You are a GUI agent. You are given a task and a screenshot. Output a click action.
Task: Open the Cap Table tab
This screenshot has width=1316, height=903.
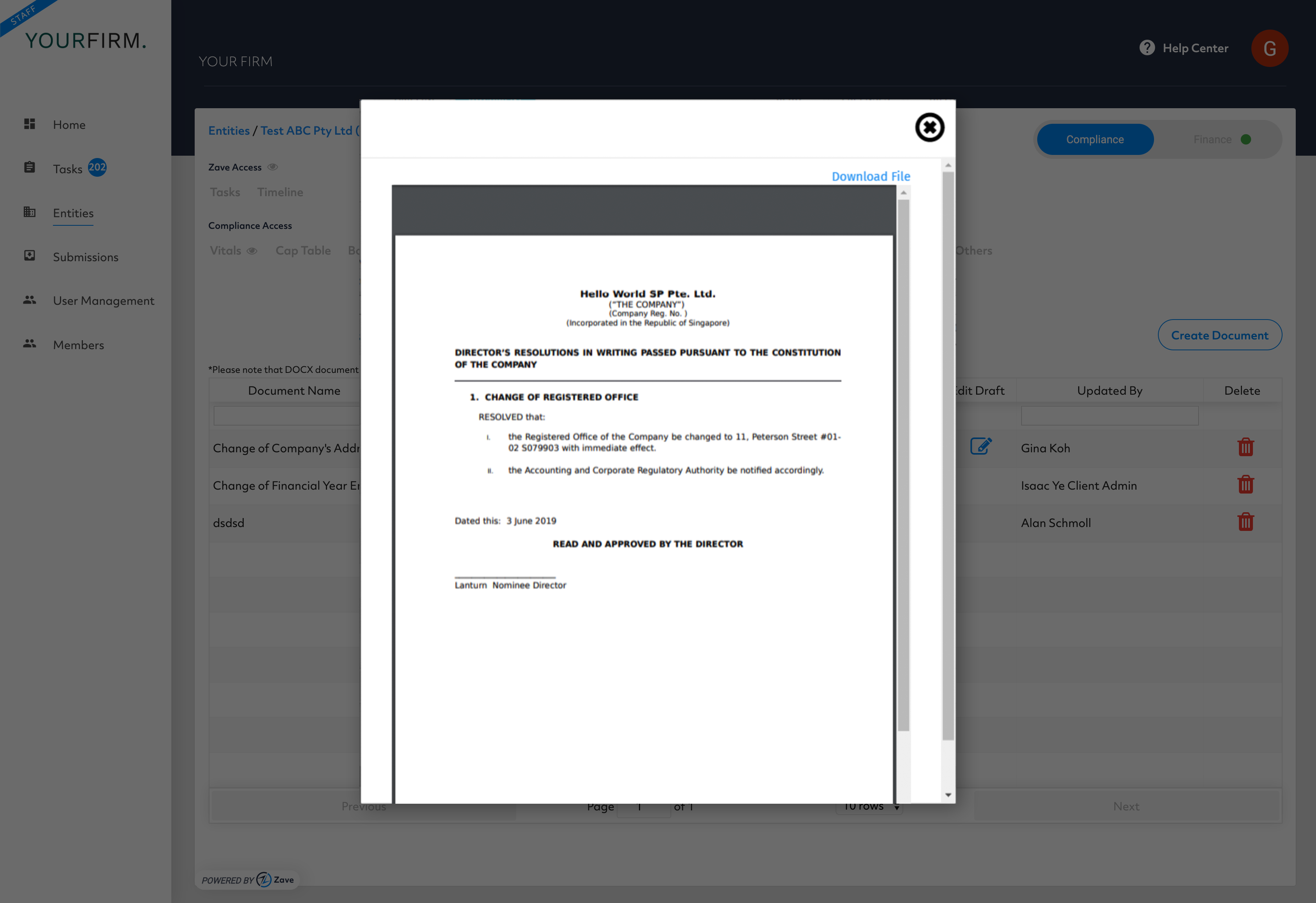pyautogui.click(x=303, y=250)
